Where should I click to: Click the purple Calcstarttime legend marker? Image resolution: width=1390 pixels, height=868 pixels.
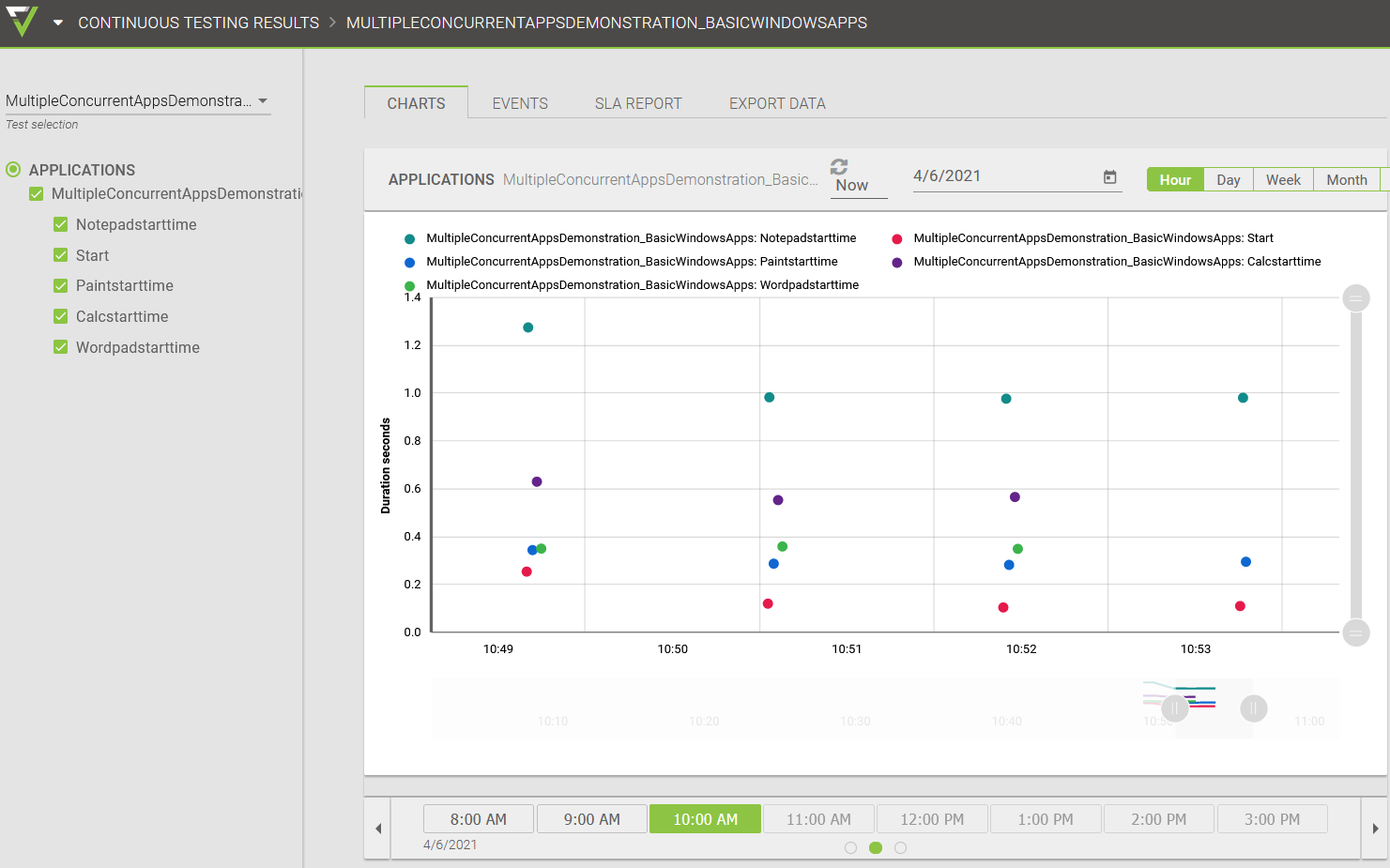[x=897, y=263]
